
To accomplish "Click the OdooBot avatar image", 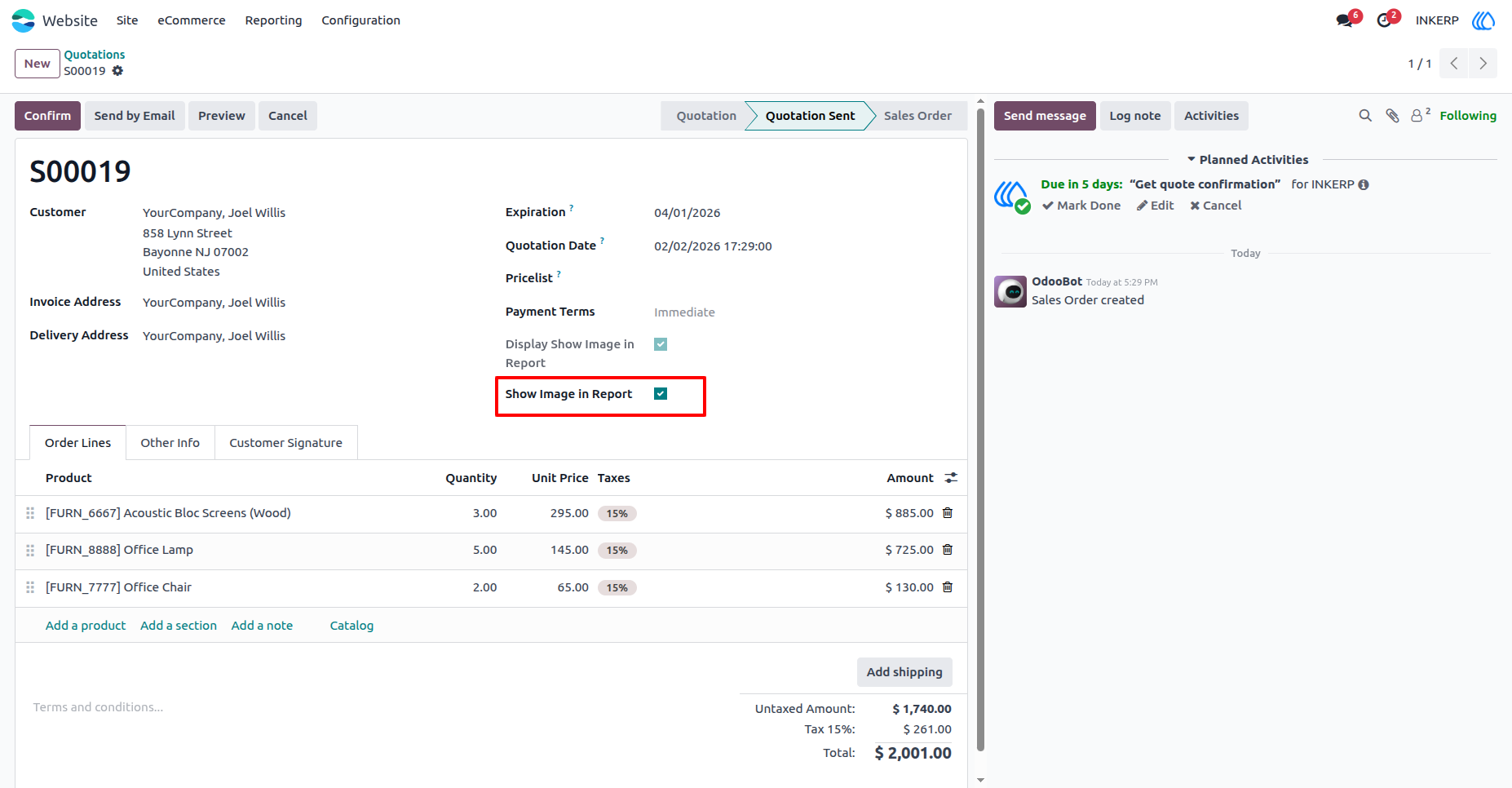I will click(1010, 291).
